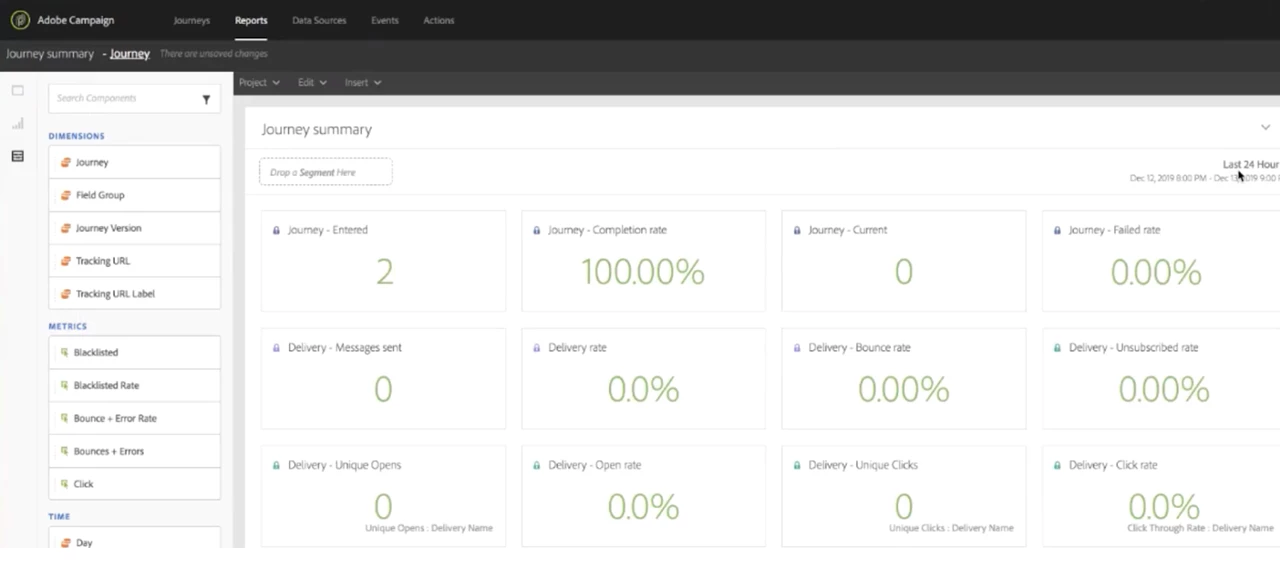Image resolution: width=1280 pixels, height=562 pixels.
Task: Click the Delivery - Messages sent card title
Action: 345,348
